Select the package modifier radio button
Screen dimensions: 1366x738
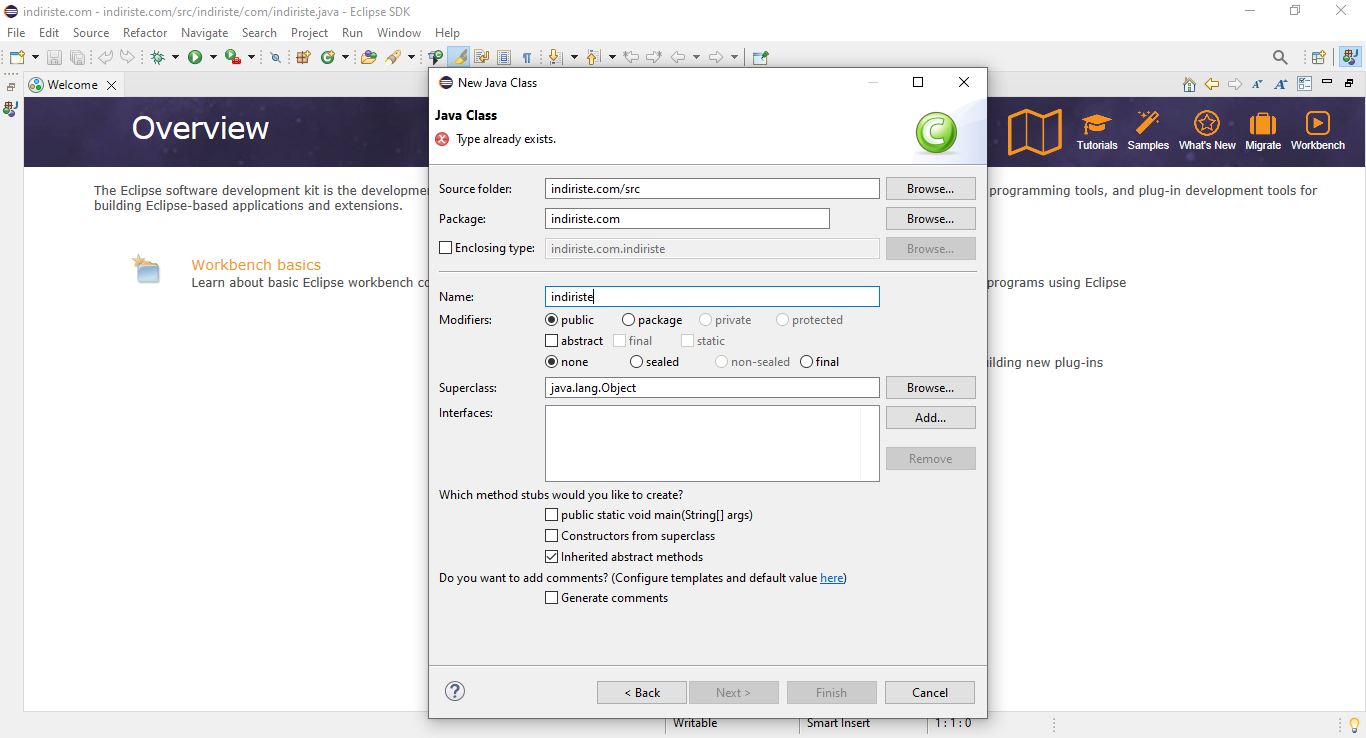click(x=628, y=320)
